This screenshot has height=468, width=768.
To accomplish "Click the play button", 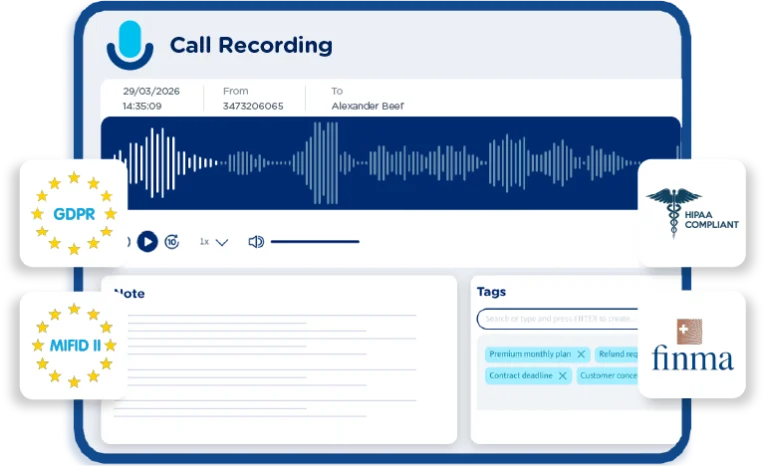I will click(x=147, y=242).
